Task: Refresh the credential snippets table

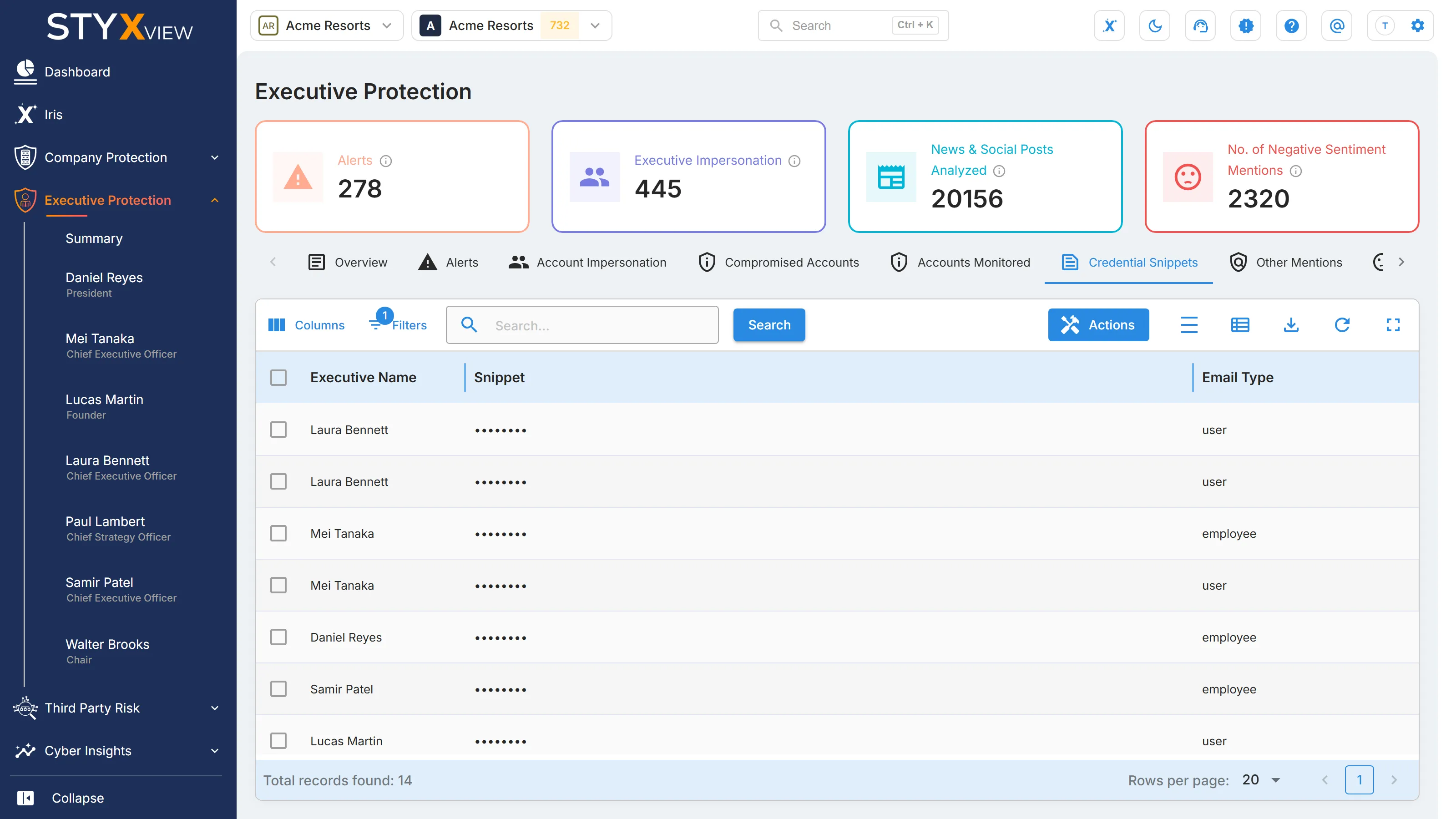Action: [1342, 325]
